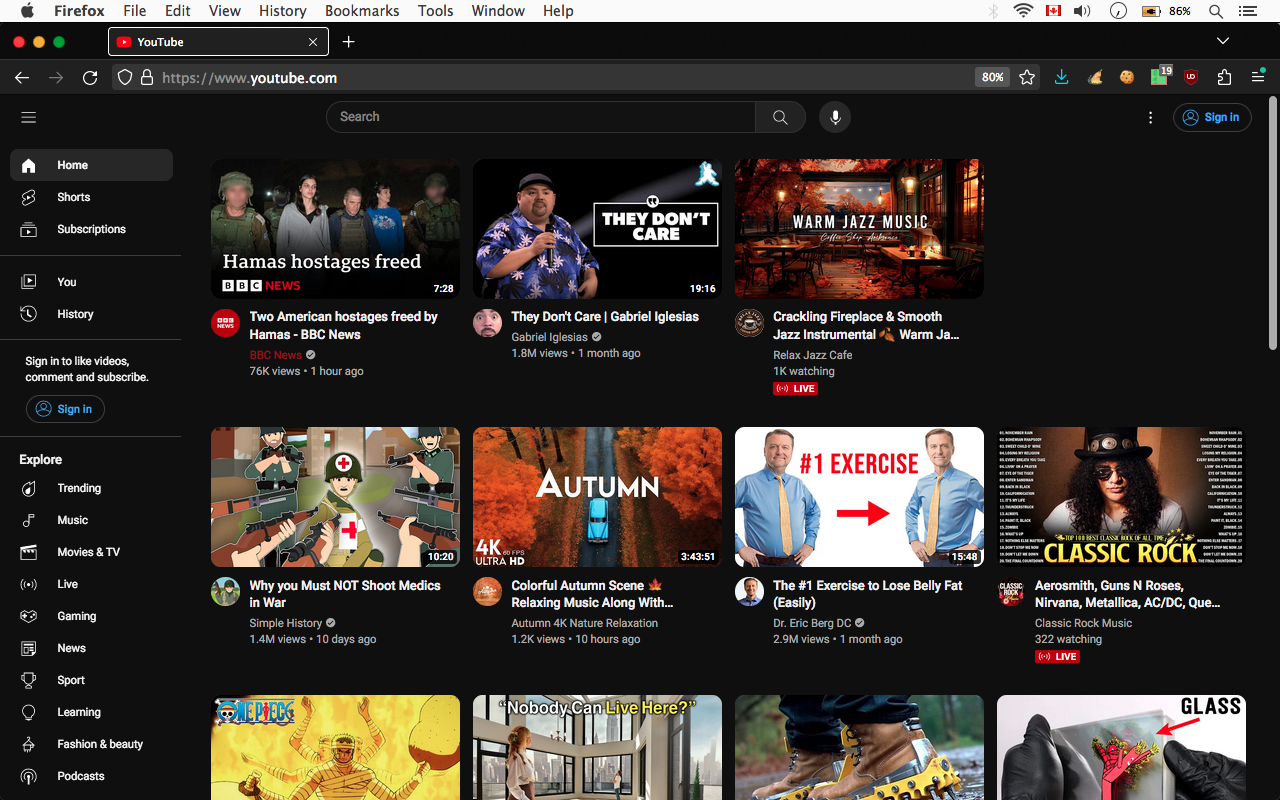
Task: Click the Firefox address bar URL
Action: 250,77
